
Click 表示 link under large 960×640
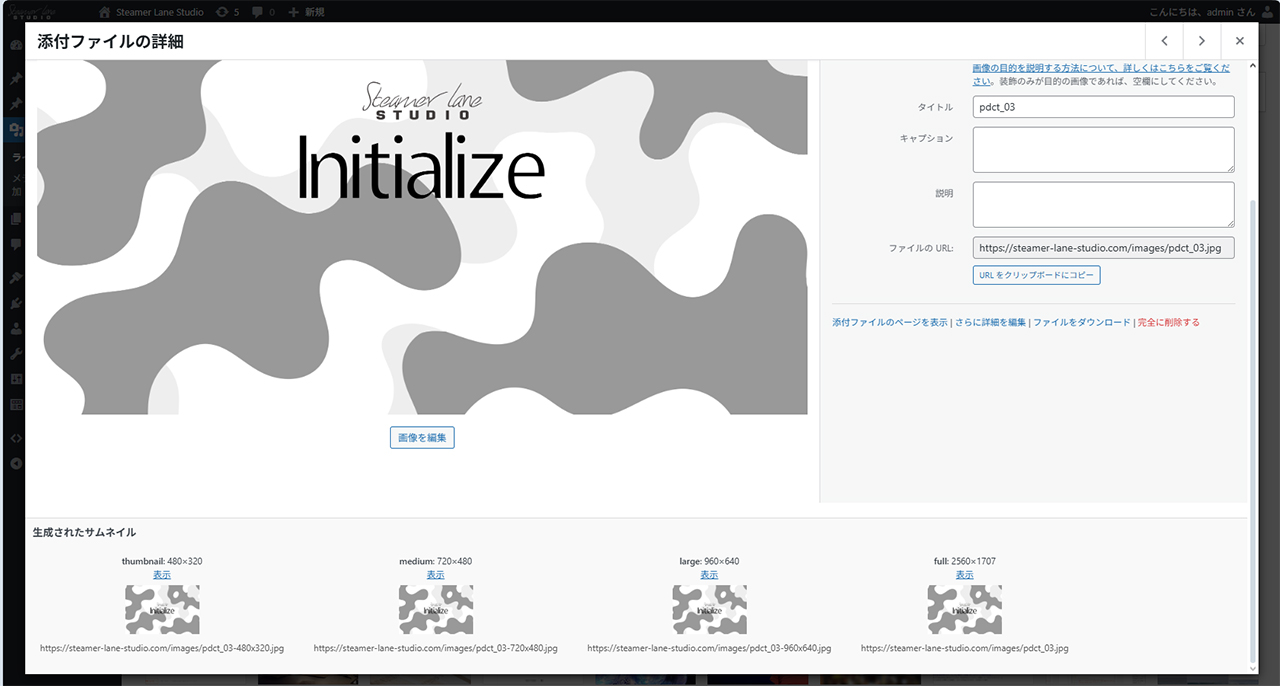click(x=709, y=575)
